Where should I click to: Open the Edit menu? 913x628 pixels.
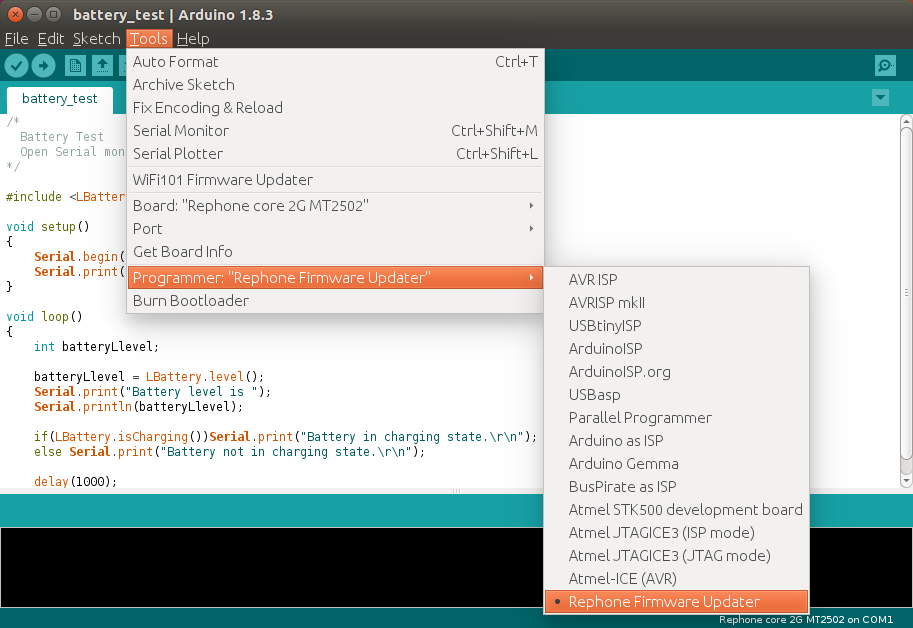51,38
